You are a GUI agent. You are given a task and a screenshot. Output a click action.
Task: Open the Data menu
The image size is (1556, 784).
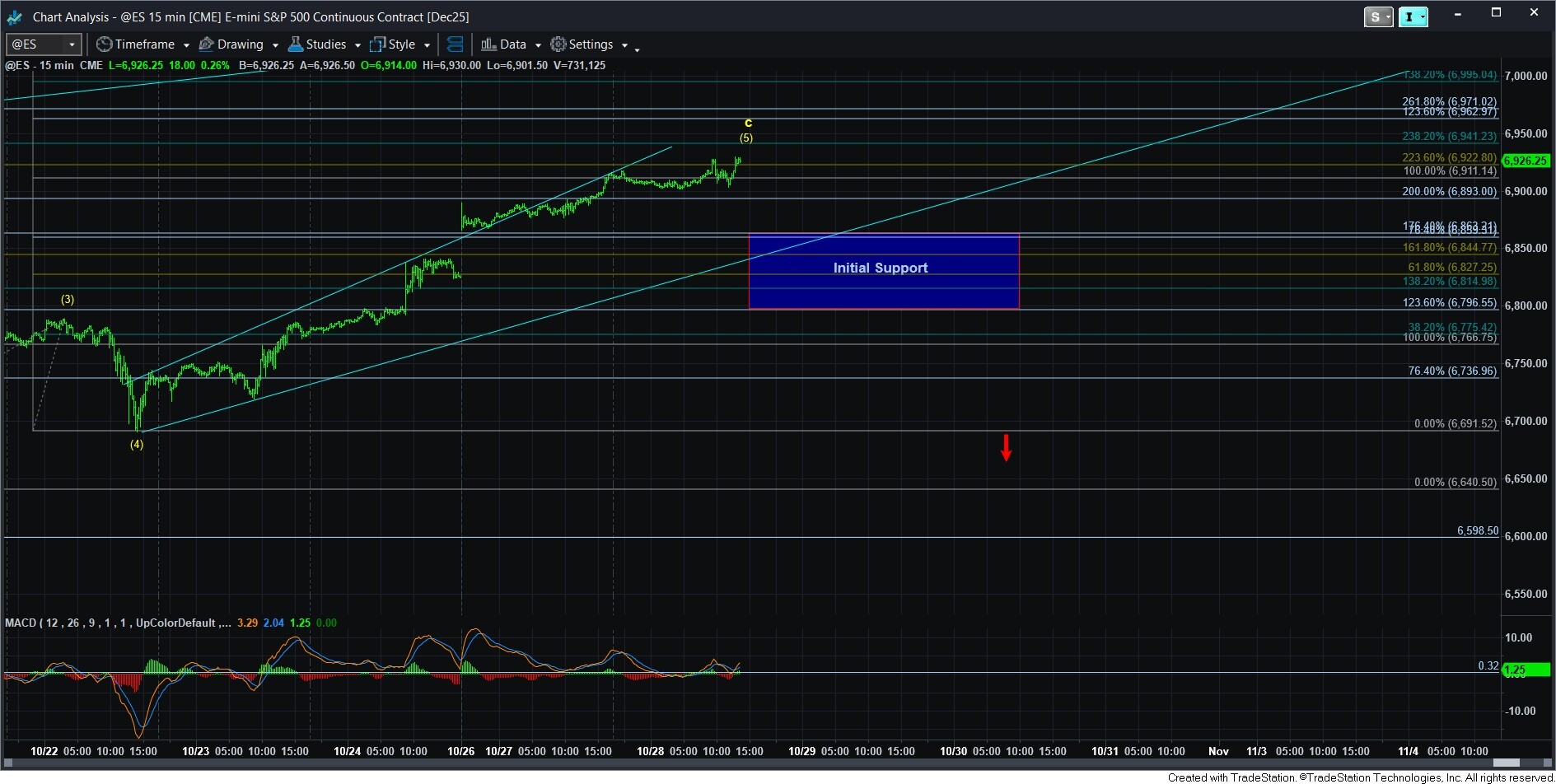click(x=512, y=44)
